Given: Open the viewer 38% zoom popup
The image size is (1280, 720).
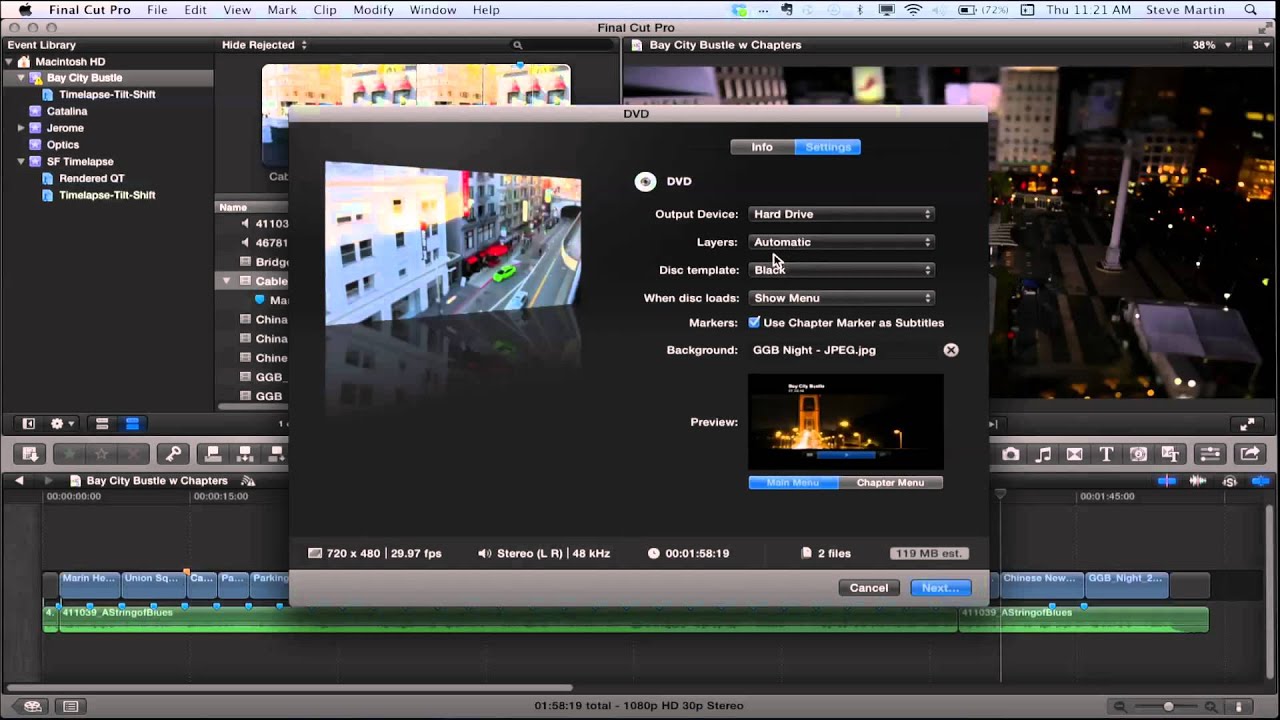Looking at the screenshot, I should point(1211,45).
